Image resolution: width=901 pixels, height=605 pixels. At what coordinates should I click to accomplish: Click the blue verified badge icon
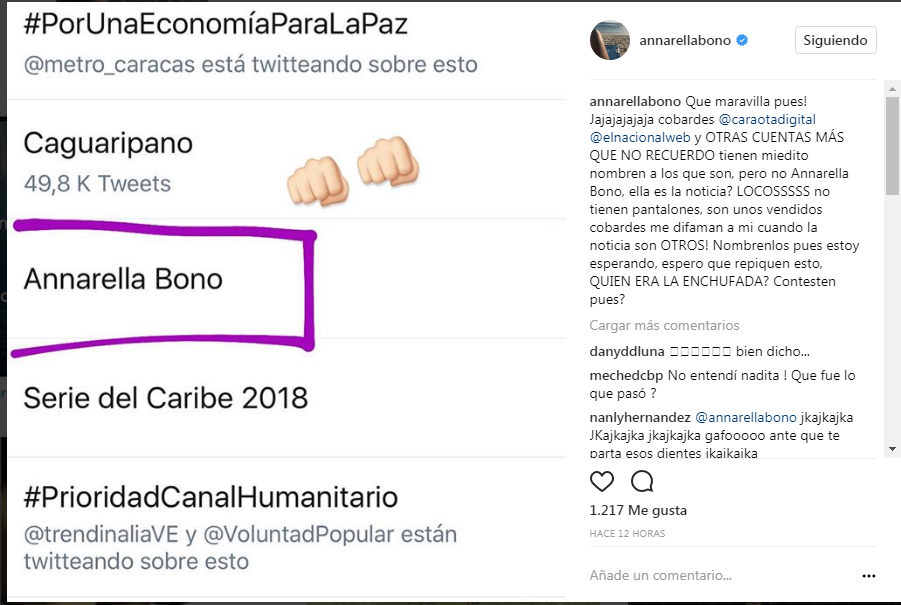pyautogui.click(x=742, y=41)
